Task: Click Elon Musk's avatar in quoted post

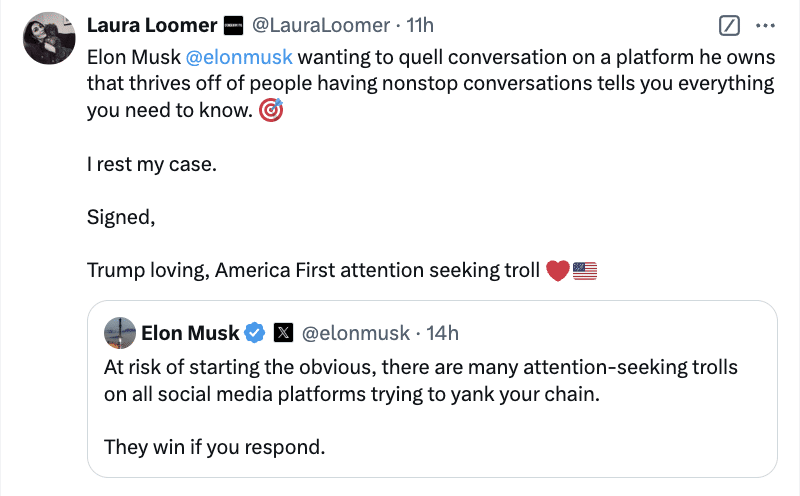Action: (120, 333)
